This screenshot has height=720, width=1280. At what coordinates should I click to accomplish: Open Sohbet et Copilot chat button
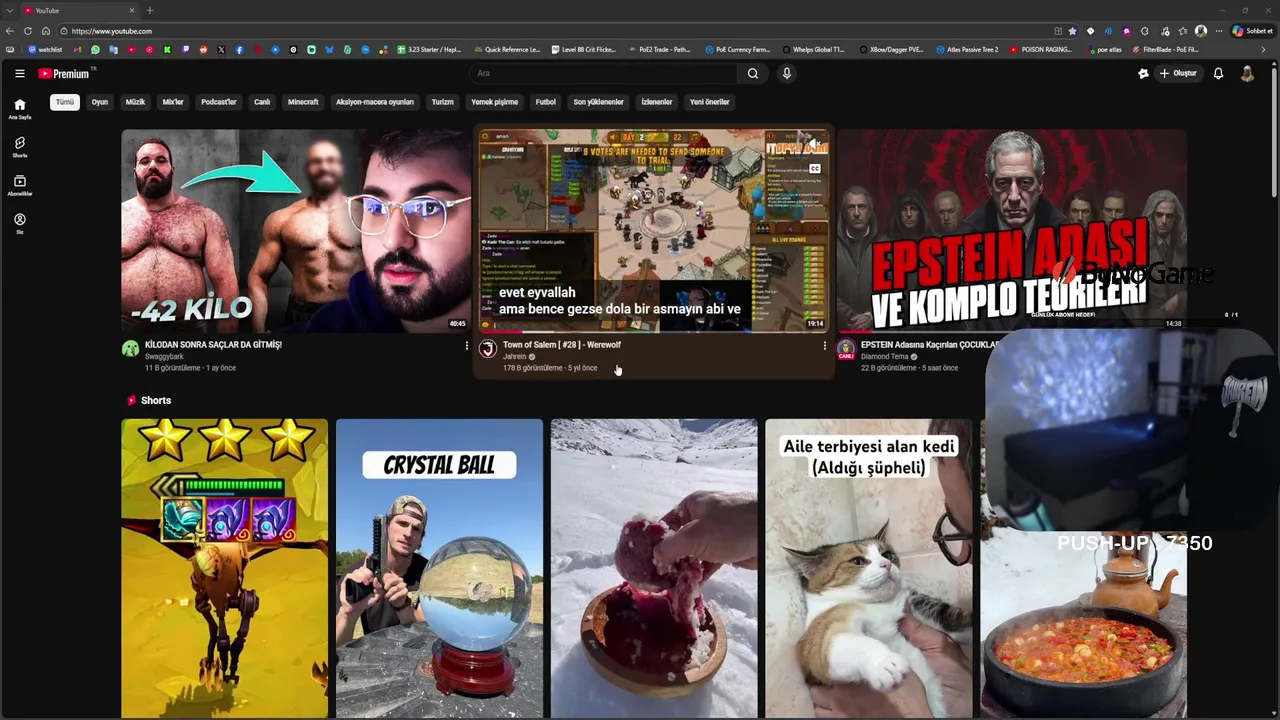coord(1252,31)
